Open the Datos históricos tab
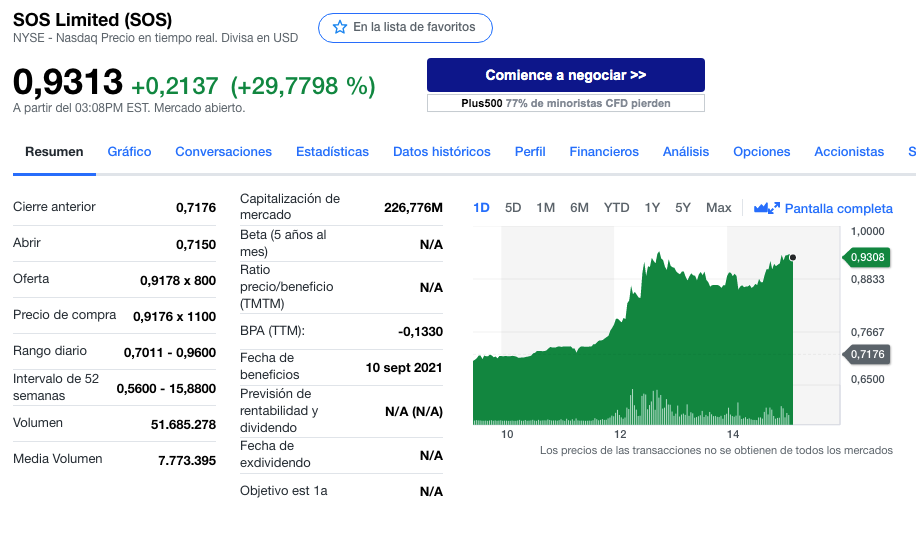 point(442,152)
